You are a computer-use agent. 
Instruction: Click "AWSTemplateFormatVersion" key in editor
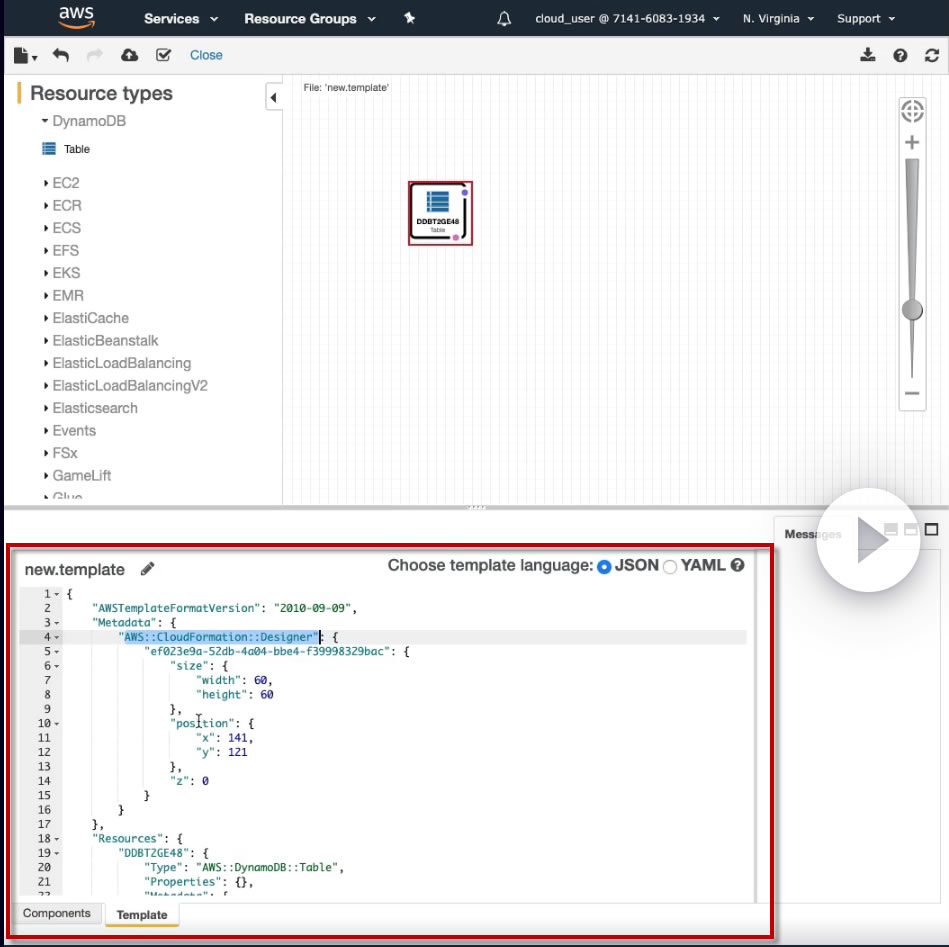click(176, 608)
